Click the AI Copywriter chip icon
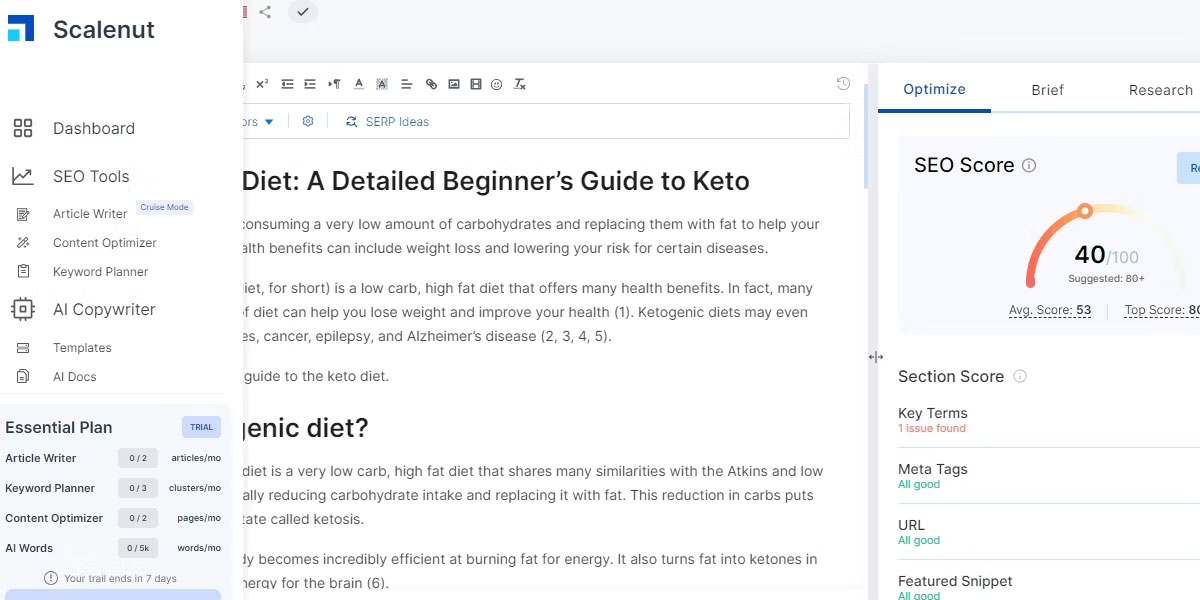 click(x=23, y=309)
